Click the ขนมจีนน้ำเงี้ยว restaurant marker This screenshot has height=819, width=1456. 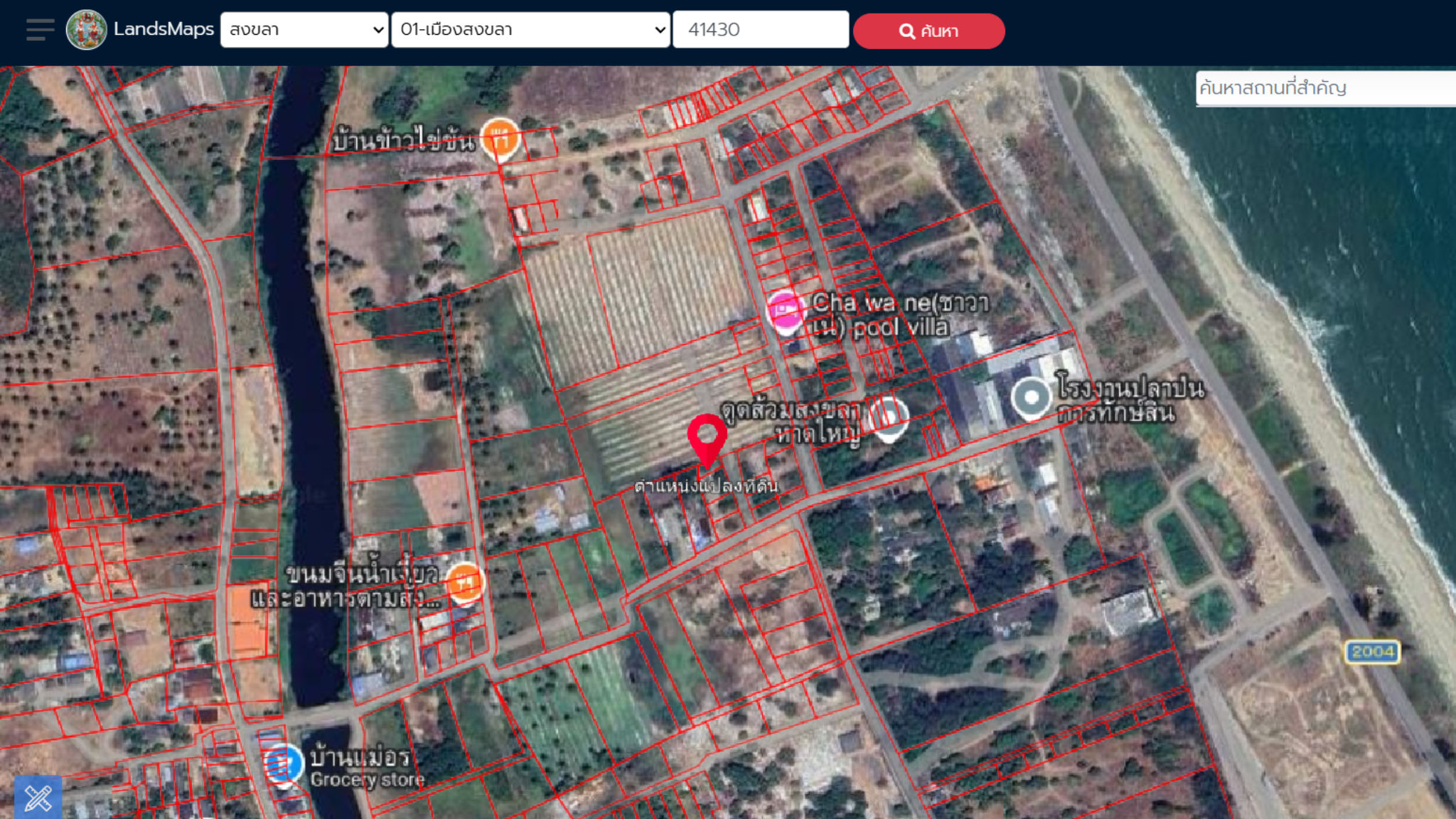tap(465, 583)
